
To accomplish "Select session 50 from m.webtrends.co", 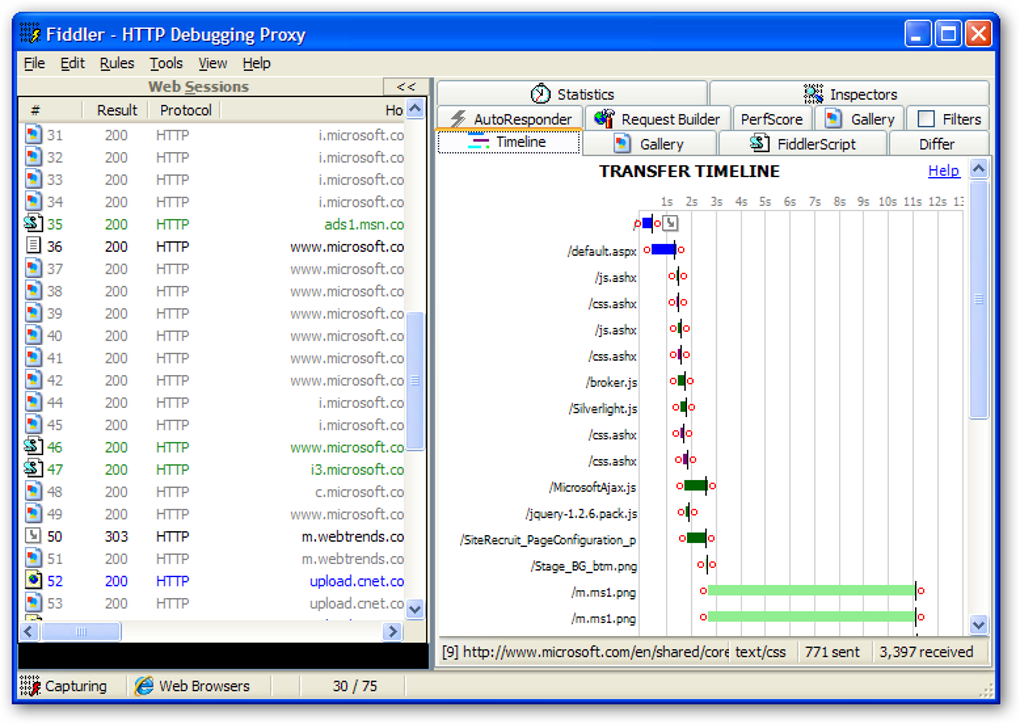I will [x=200, y=536].
